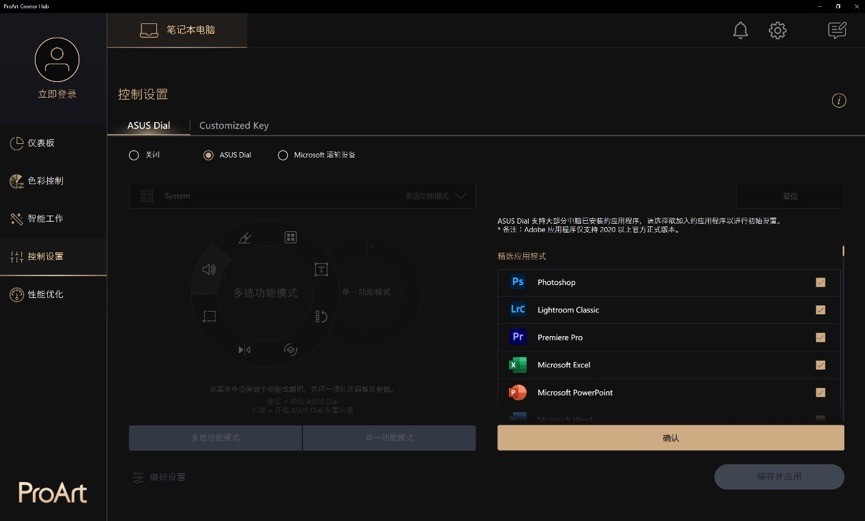The width and height of the screenshot is (865, 521).
Task: Open 偏好设置 preferences
Action: (x=159, y=477)
